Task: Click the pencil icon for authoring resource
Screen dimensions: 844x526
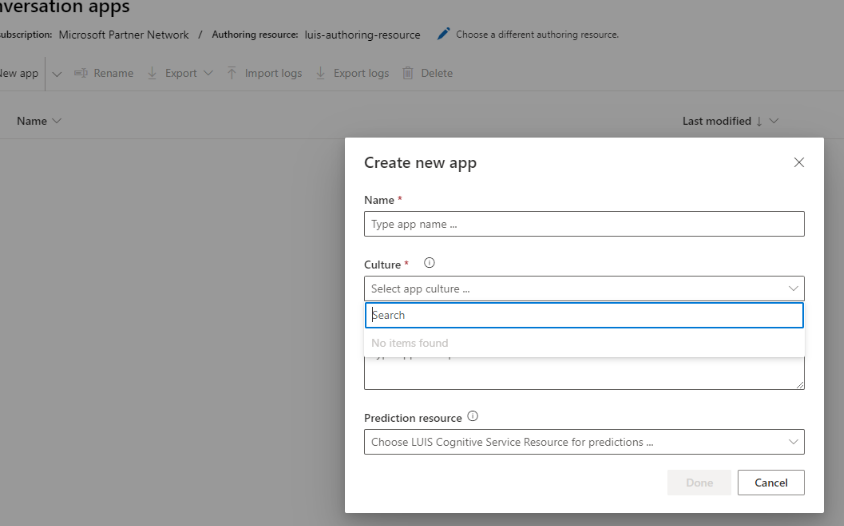Action: [x=444, y=34]
